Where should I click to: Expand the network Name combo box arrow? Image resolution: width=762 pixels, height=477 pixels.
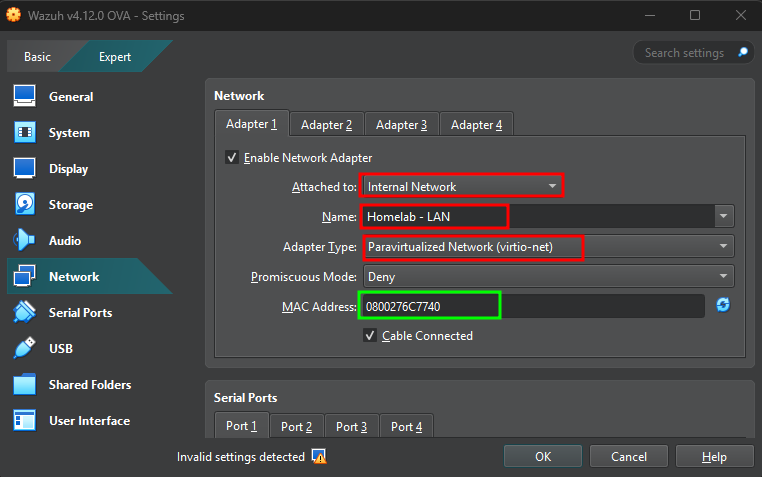point(724,216)
